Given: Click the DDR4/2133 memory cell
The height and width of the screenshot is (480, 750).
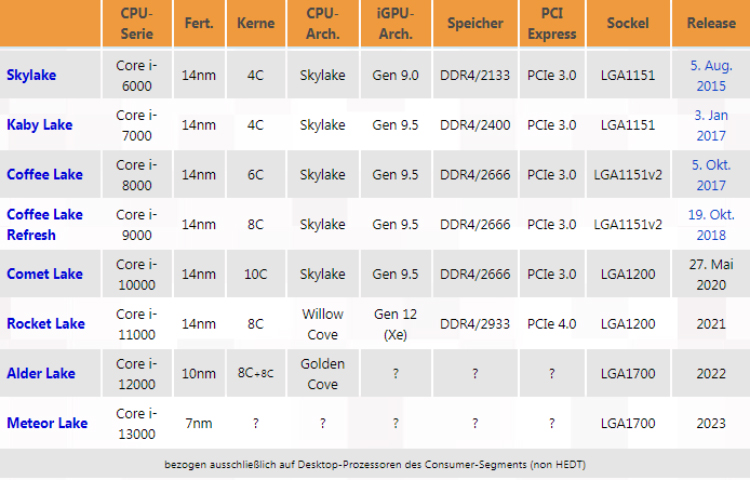Looking at the screenshot, I should click(475, 75).
